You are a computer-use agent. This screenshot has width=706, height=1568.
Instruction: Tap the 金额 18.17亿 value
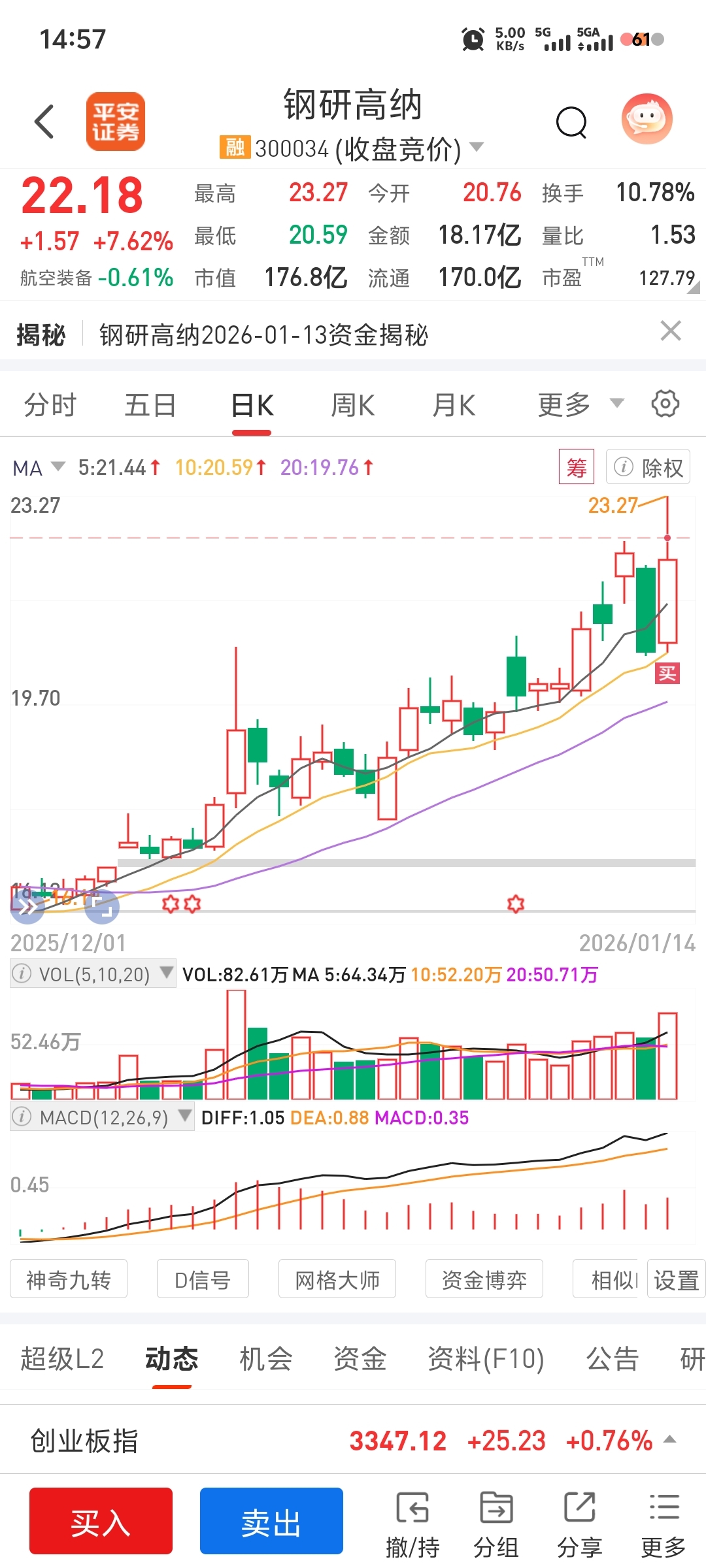(x=479, y=235)
